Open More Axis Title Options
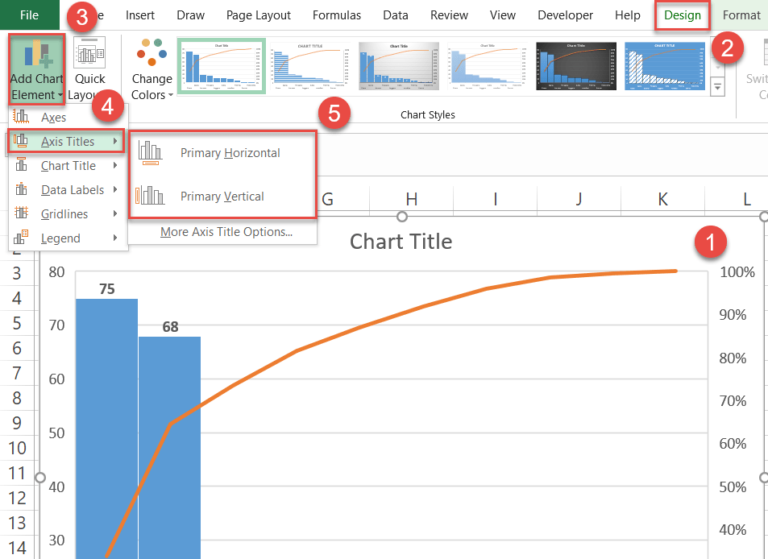 pyautogui.click(x=226, y=232)
